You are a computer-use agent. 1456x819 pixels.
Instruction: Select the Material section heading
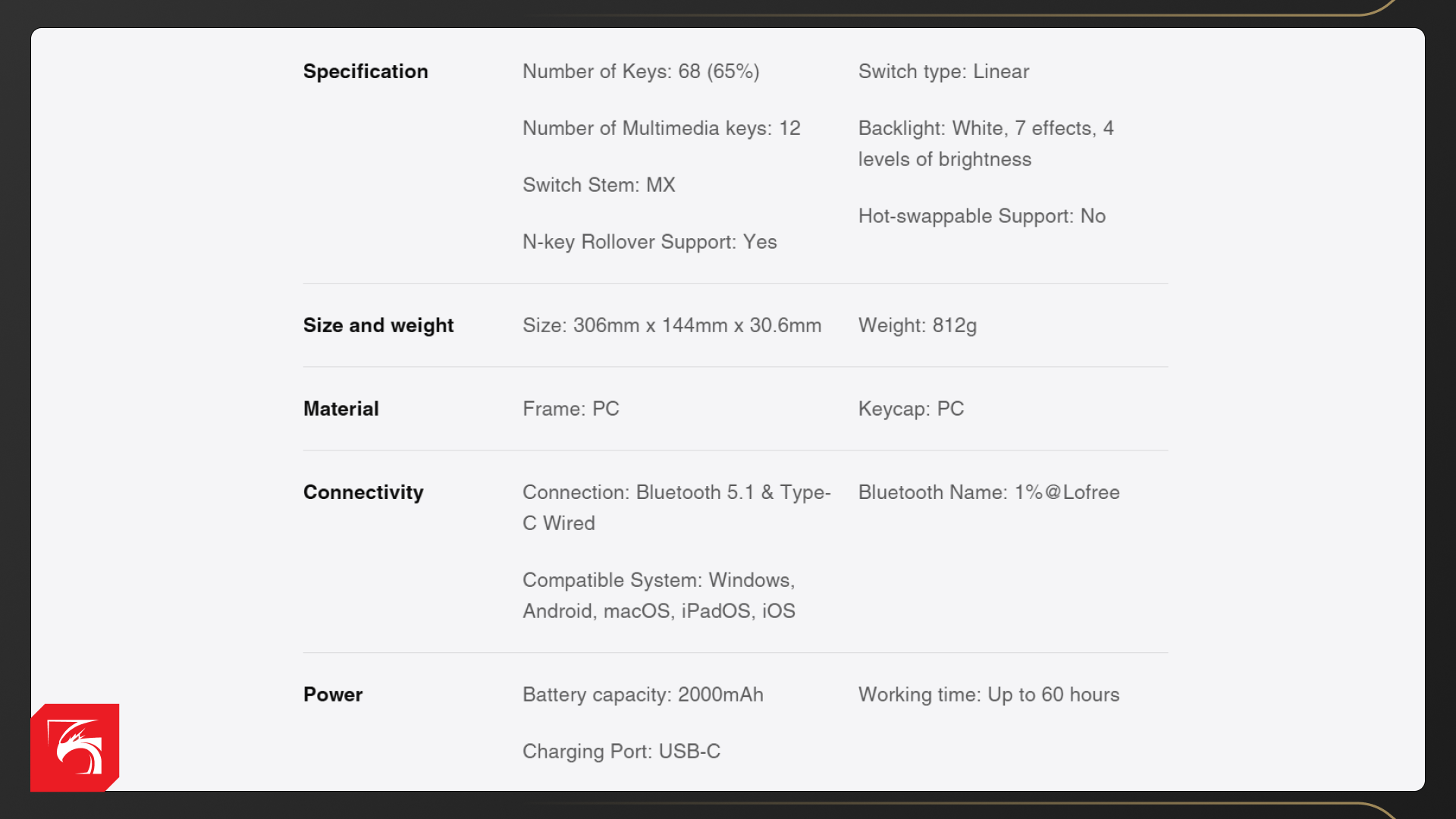(x=341, y=409)
